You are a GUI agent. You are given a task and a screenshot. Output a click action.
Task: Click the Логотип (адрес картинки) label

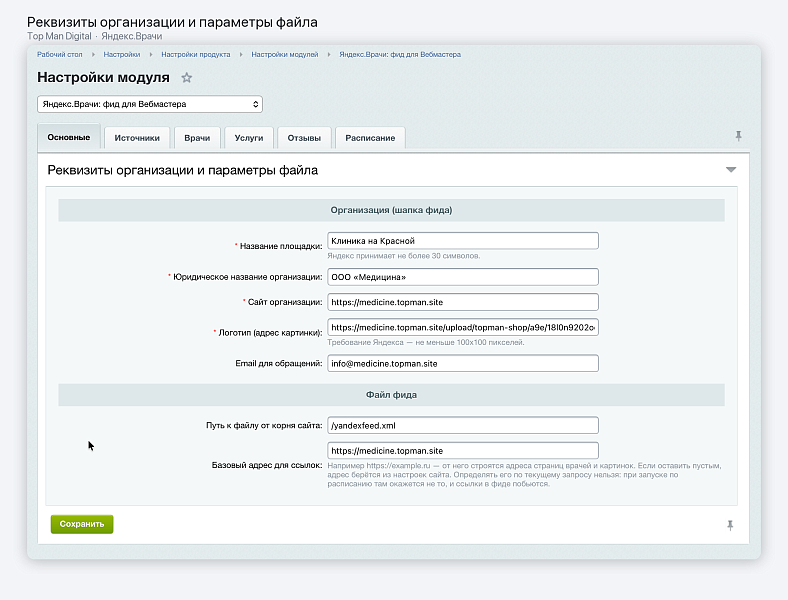(270, 332)
